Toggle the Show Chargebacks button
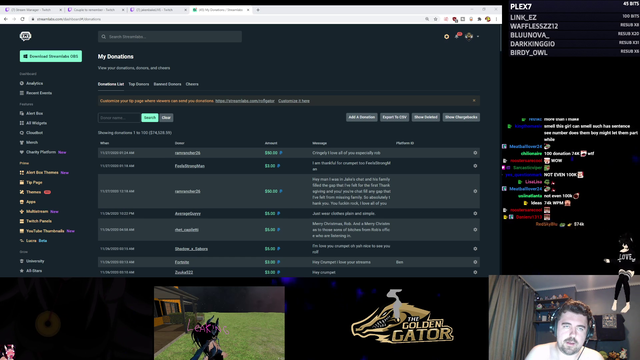The image size is (640, 360). click(x=461, y=117)
